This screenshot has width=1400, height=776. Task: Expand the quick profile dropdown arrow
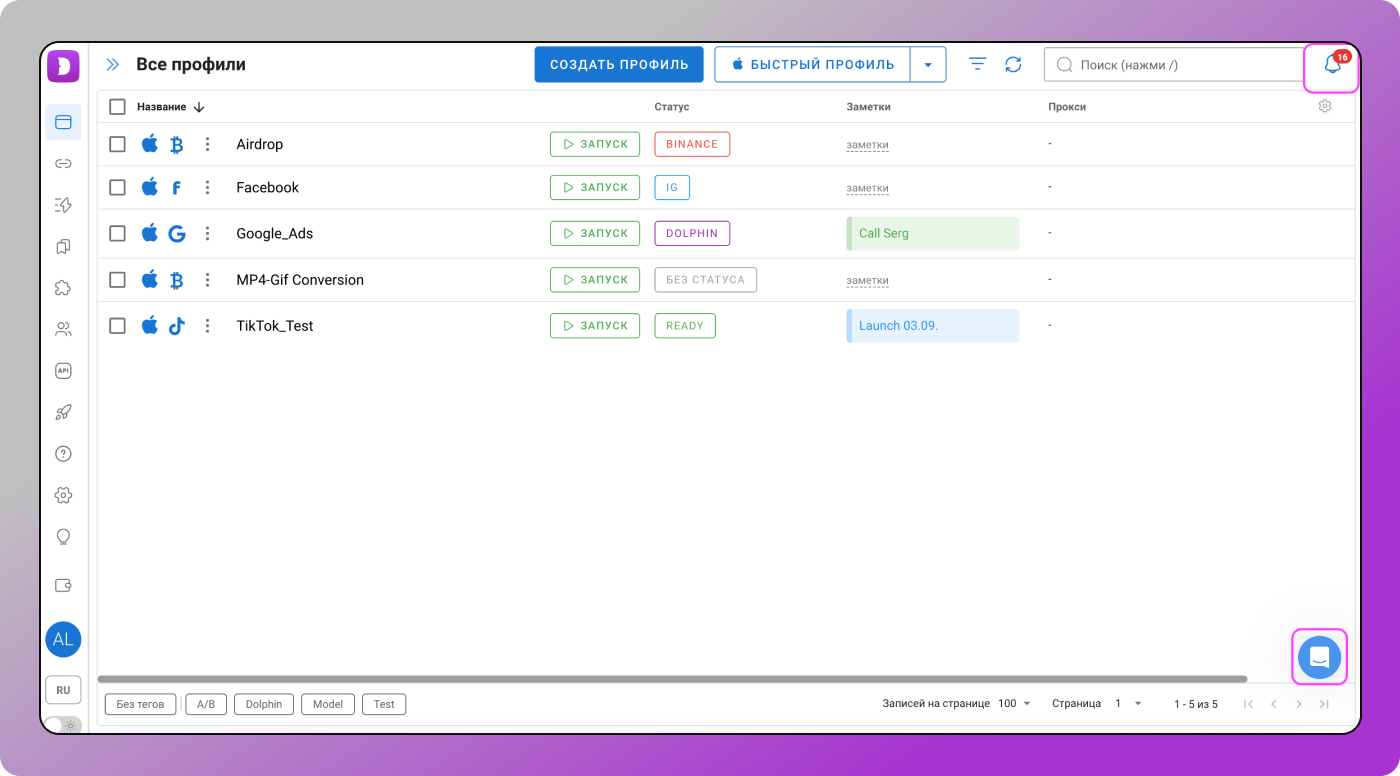tap(928, 65)
